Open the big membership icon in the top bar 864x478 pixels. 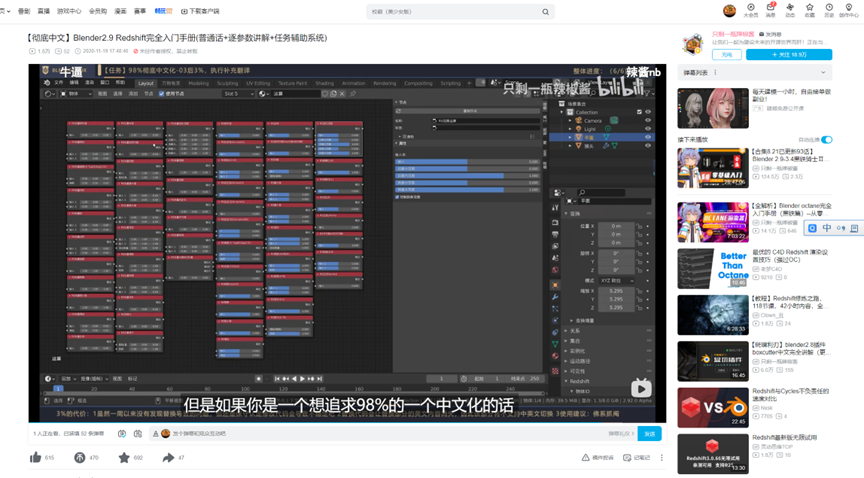point(750,7)
